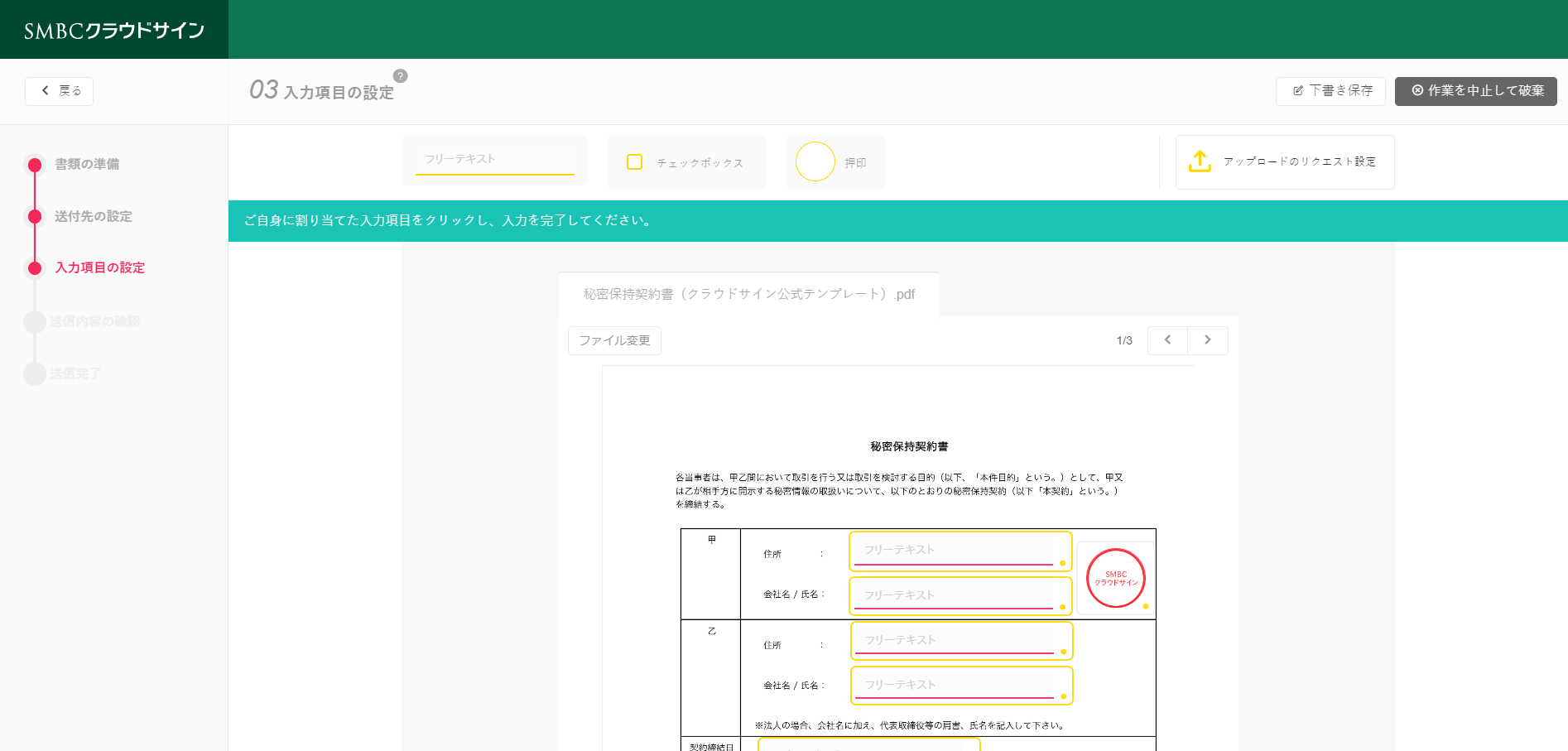Click the SMBC クラウドサイン logo
The image size is (1568, 751).
click(113, 29)
